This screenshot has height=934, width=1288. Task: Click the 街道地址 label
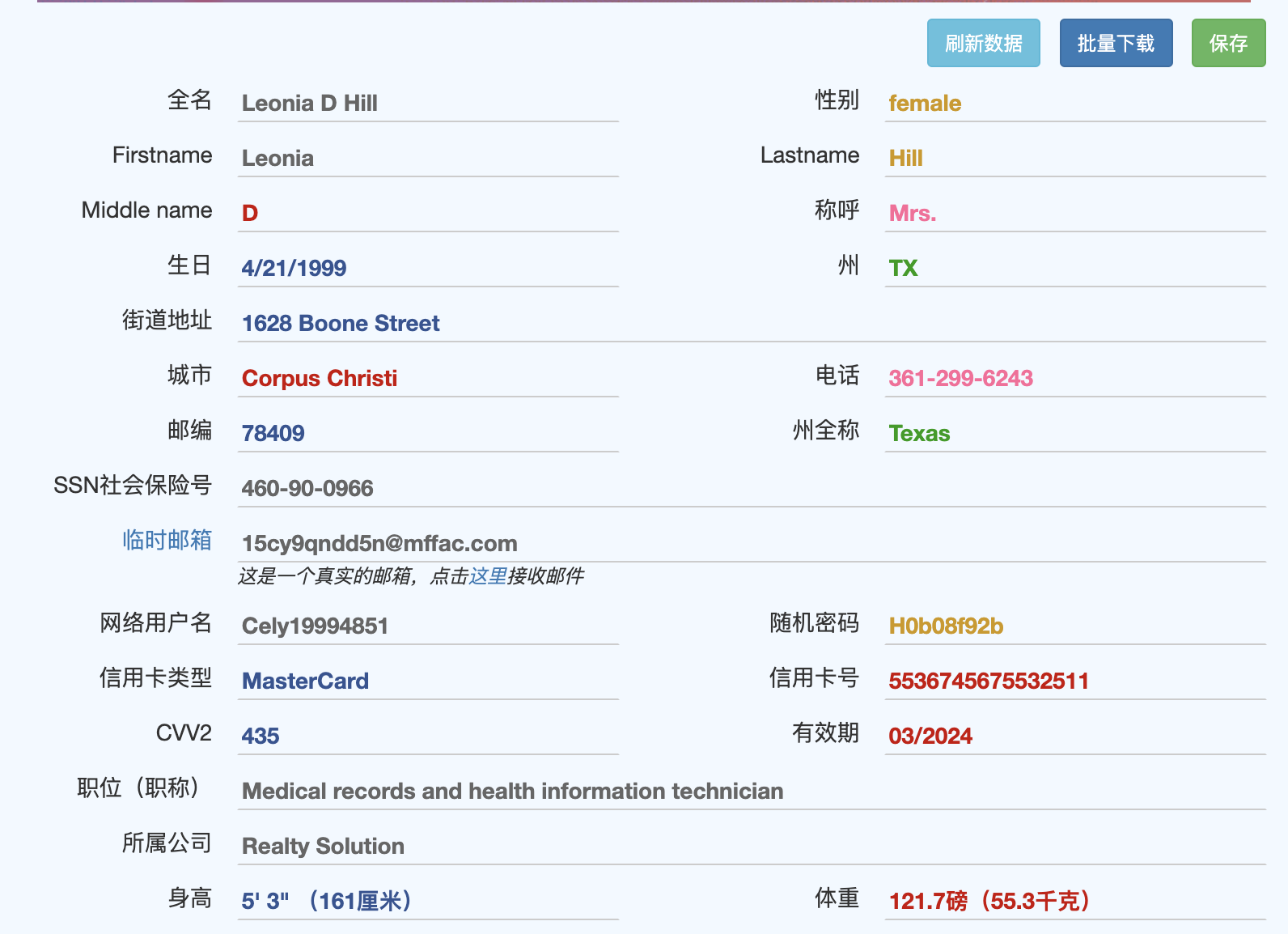[167, 320]
